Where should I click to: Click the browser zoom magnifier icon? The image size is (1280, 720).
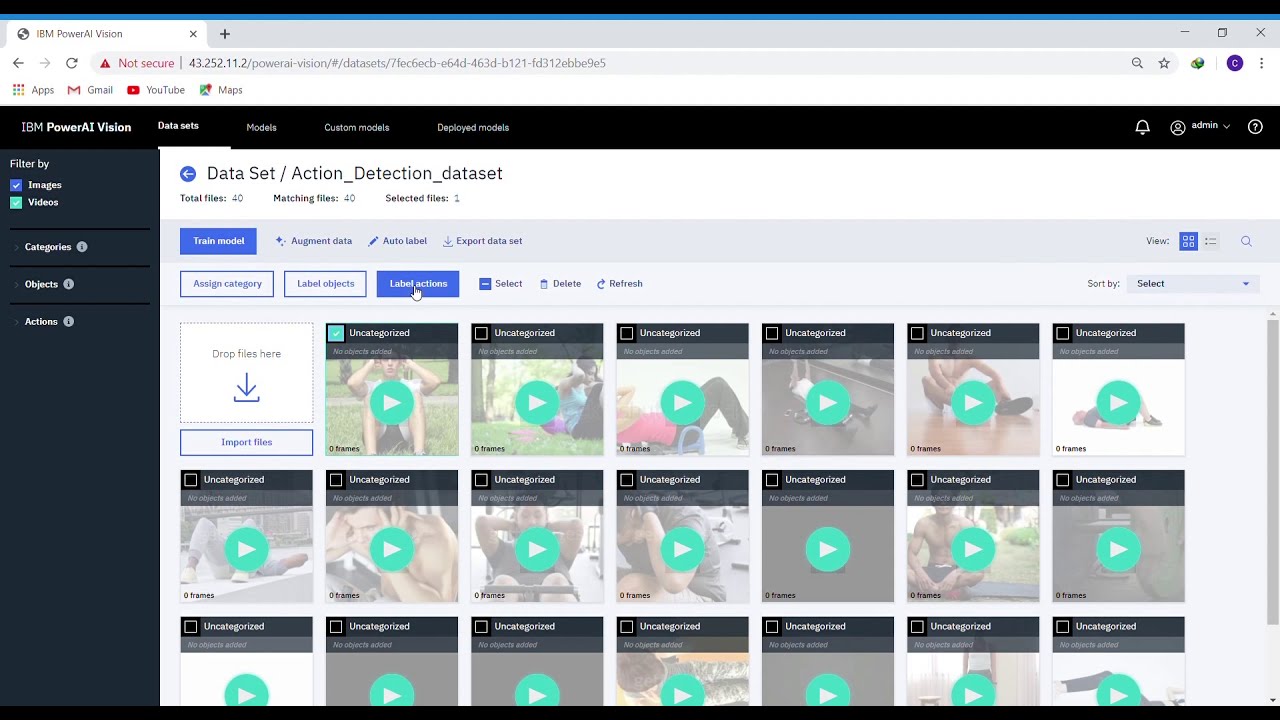coord(1137,63)
